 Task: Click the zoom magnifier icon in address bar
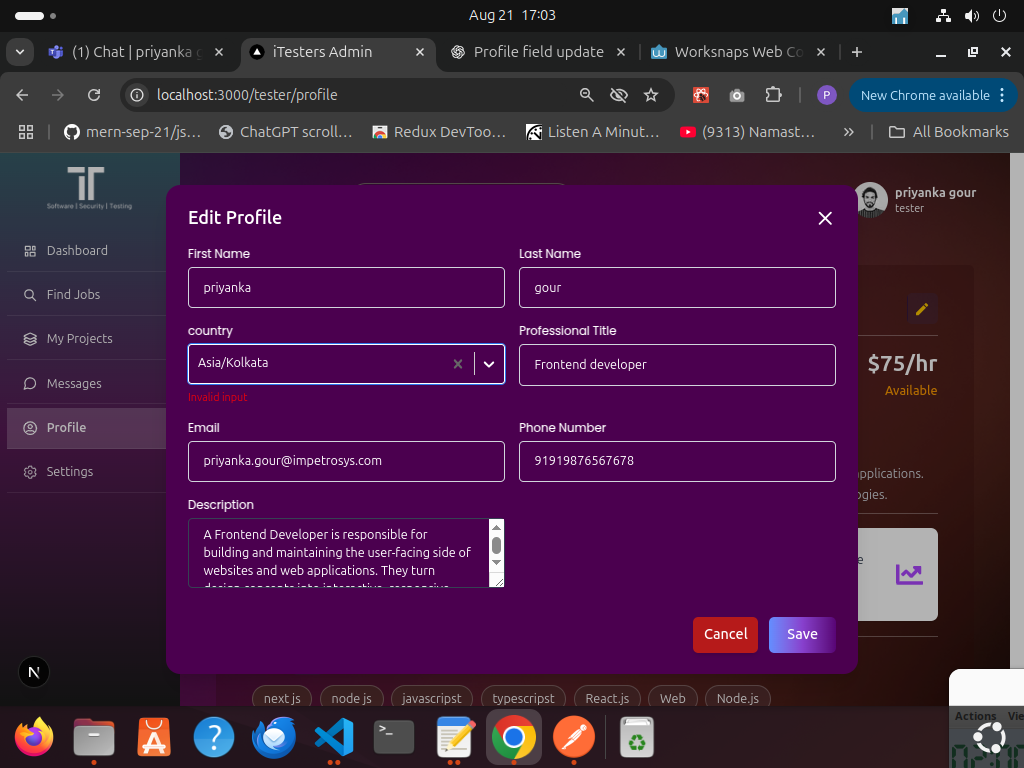coord(587,95)
